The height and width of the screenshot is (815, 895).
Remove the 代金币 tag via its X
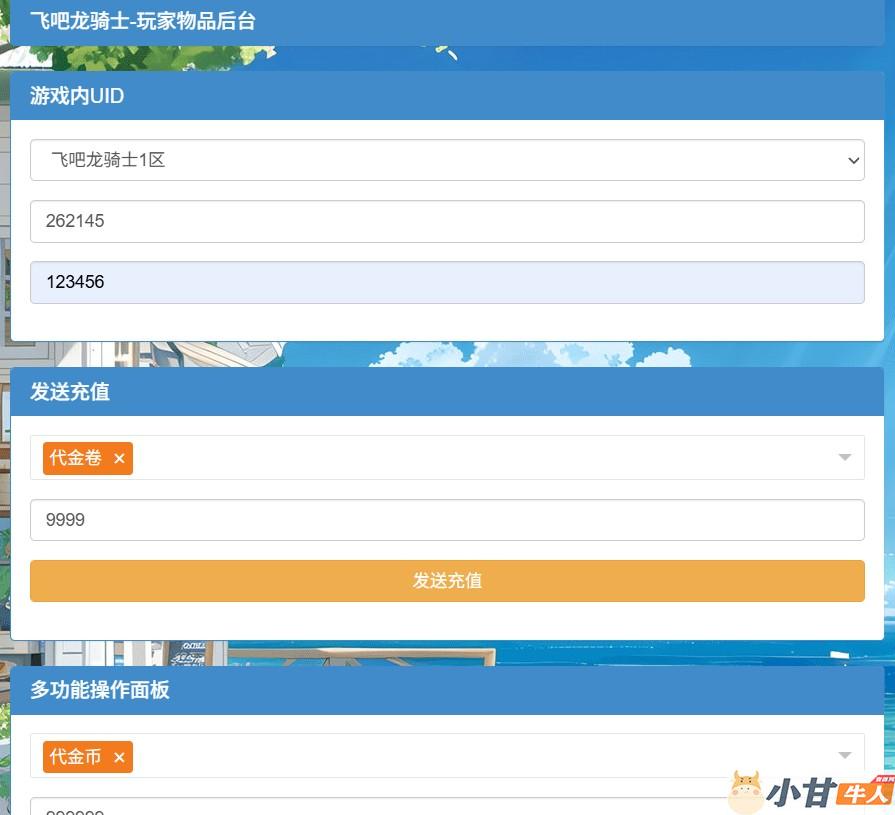click(x=119, y=757)
